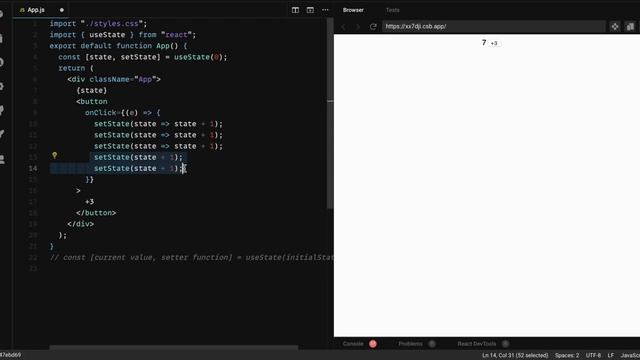The width and height of the screenshot is (640, 360).
Task: Click the unsaved-changes dot on App.js tab
Action: (x=62, y=10)
